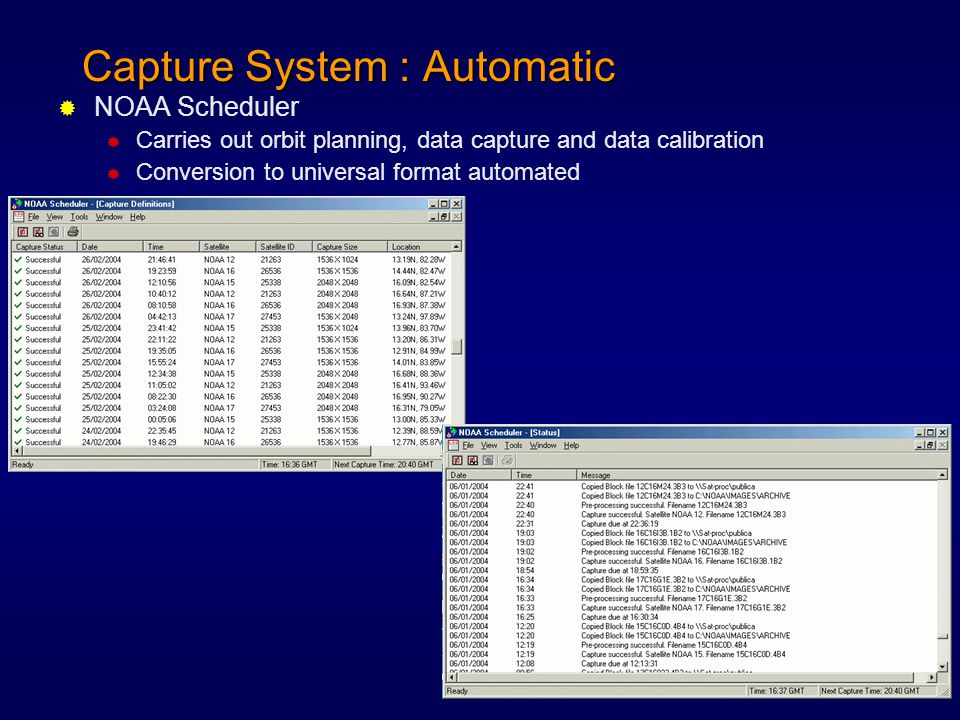Image resolution: width=960 pixels, height=720 pixels.
Task: Click the Satellite column header
Action: (x=228, y=247)
